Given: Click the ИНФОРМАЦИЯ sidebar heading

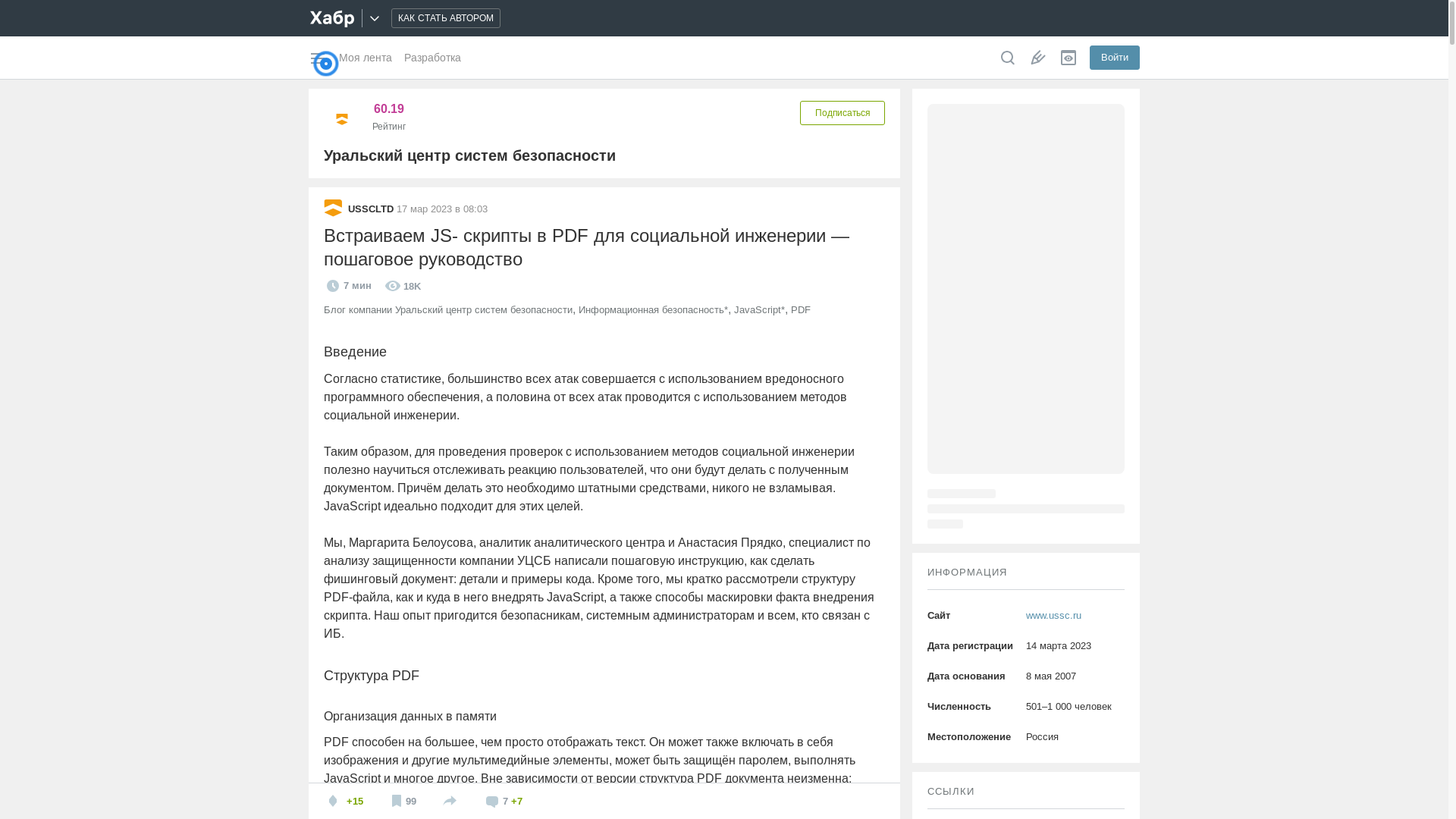Looking at the screenshot, I should (x=968, y=573).
